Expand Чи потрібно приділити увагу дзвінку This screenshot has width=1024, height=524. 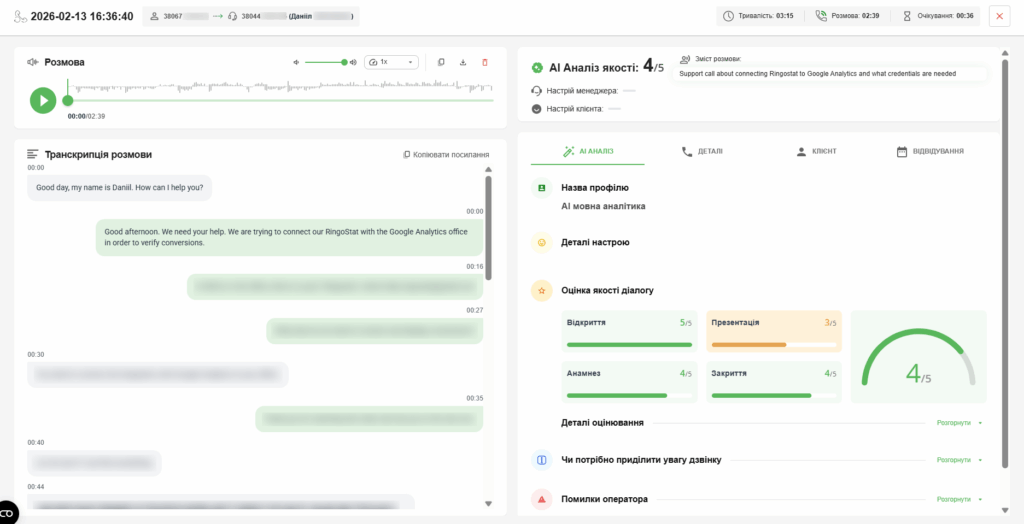coord(959,460)
